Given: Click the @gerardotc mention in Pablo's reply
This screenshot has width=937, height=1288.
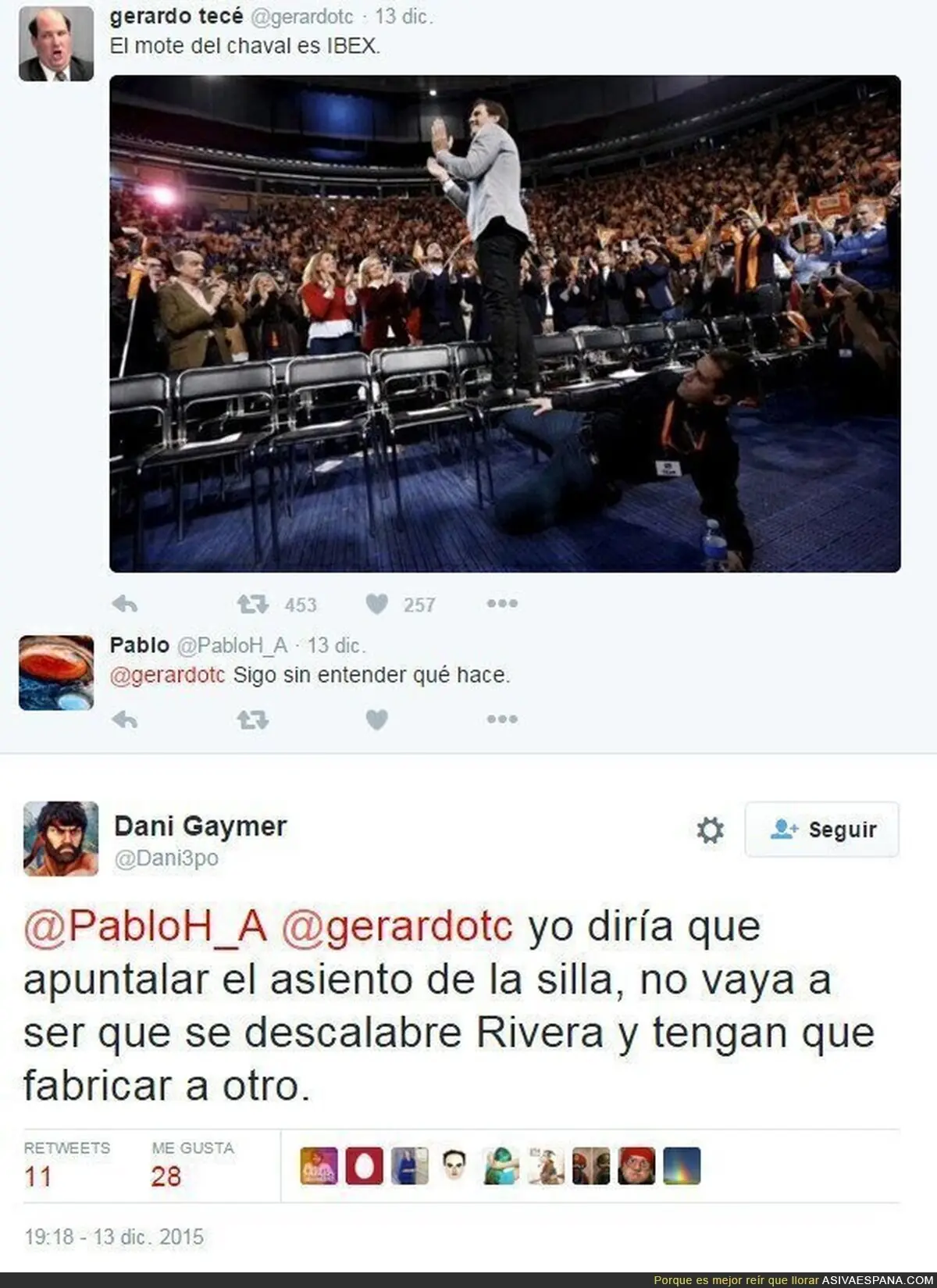Looking at the screenshot, I should pos(167,675).
